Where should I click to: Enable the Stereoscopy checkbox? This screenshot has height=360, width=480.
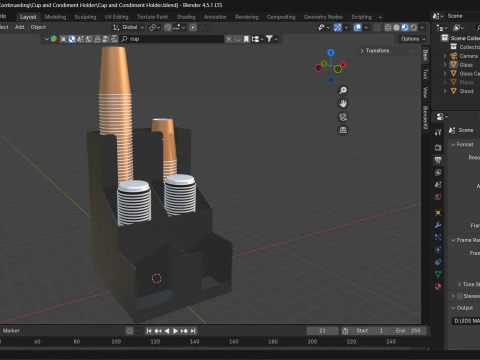(x=460, y=296)
